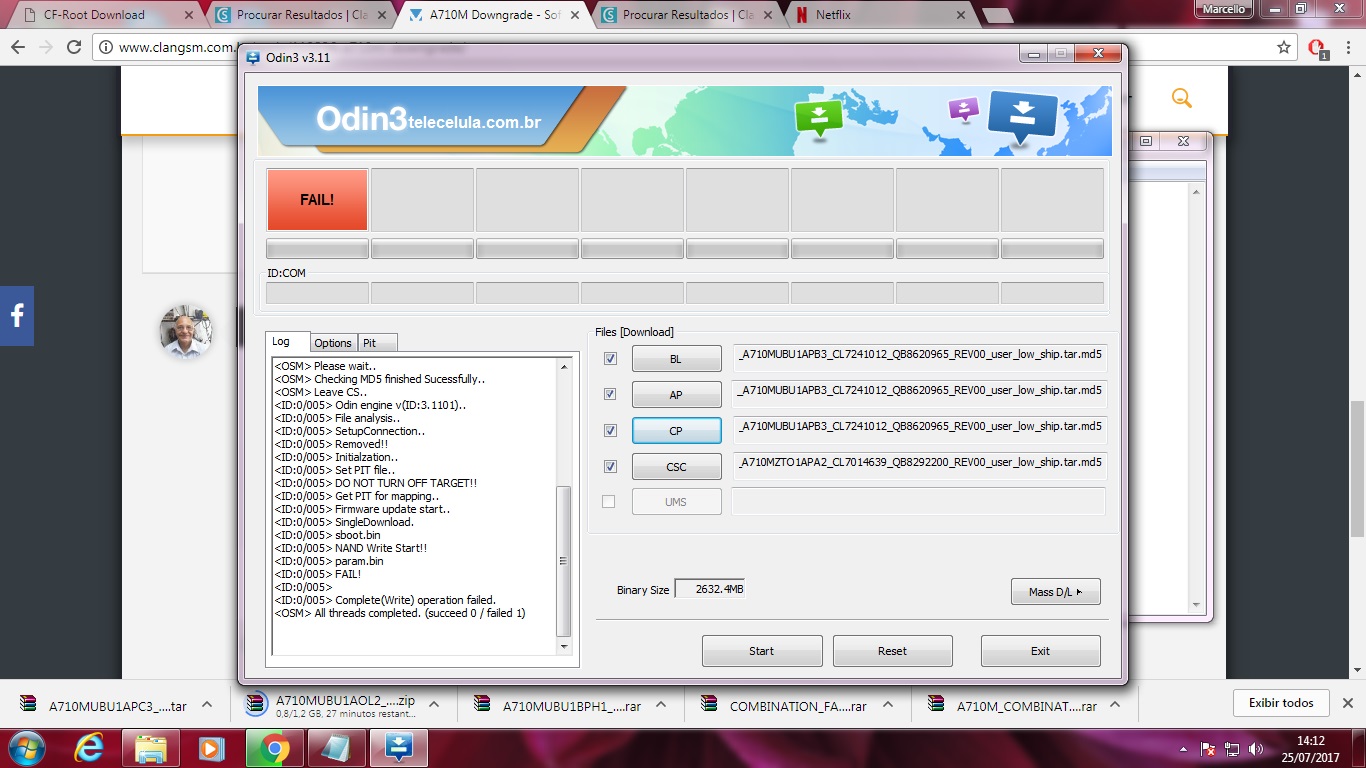Click the user avatar photo on the webpage
The image size is (1366, 768).
point(186,331)
